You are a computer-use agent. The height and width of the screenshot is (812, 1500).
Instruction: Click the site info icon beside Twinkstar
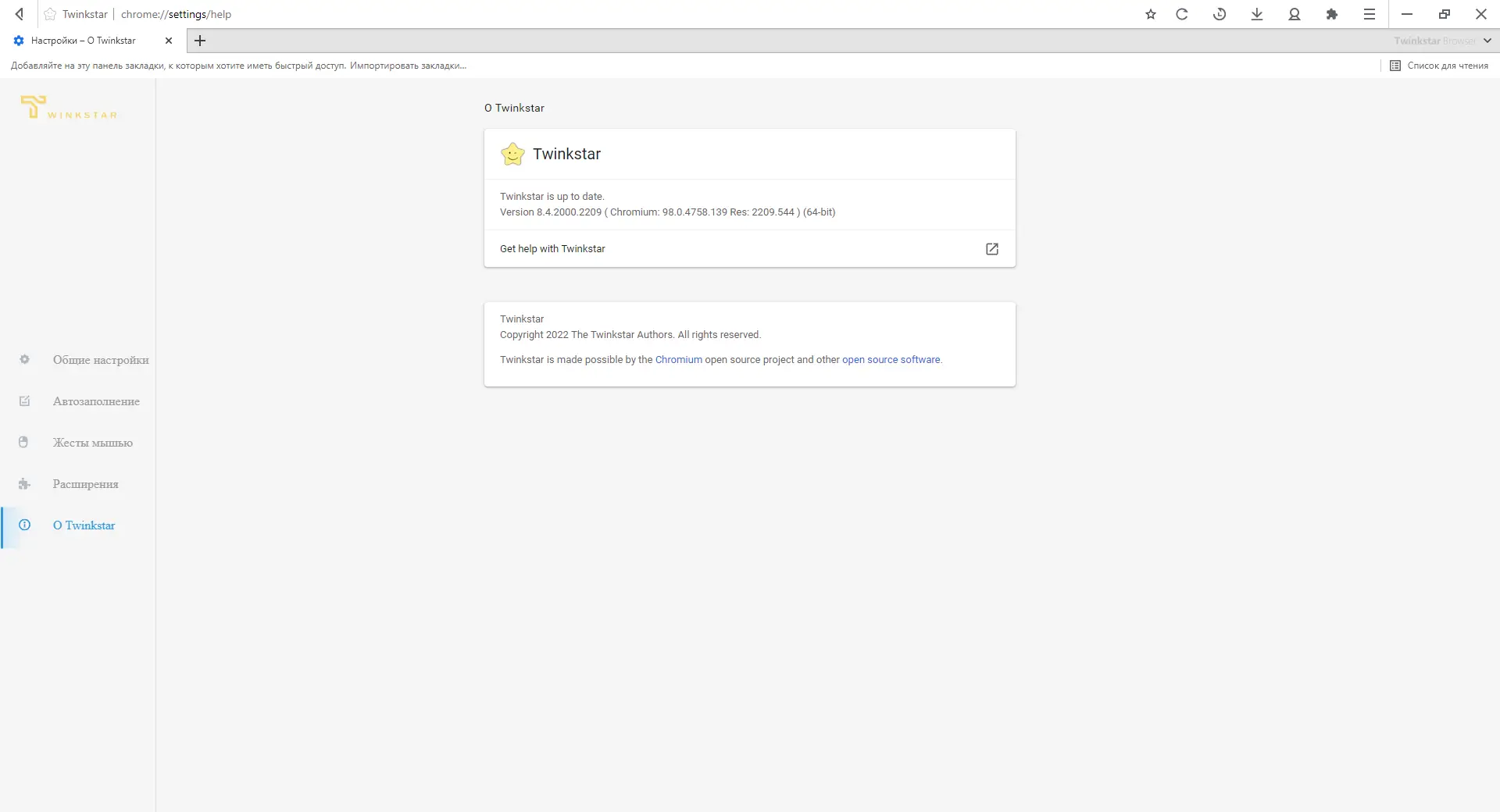[50, 14]
